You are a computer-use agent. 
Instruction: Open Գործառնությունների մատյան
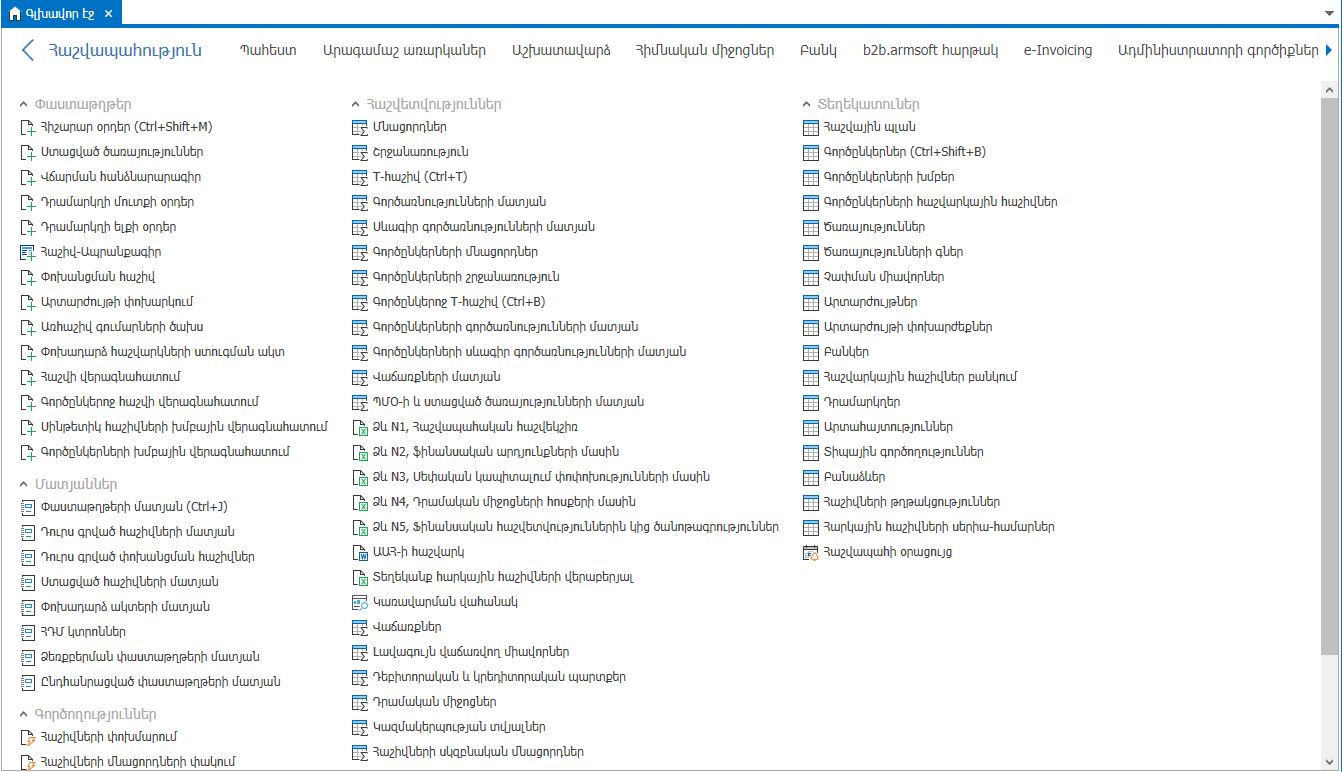[x=459, y=203]
